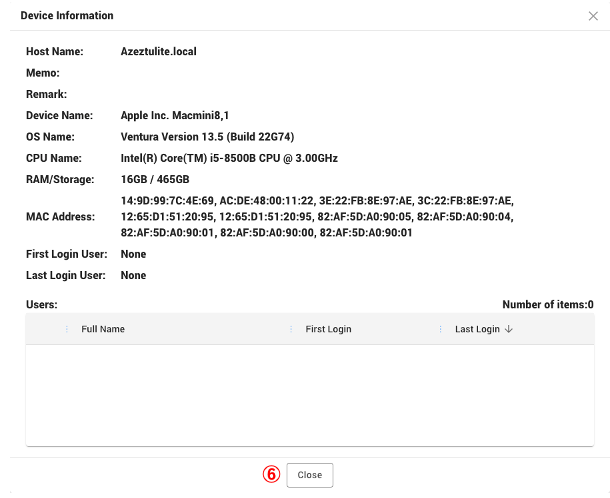Close the dialog with the X icon
This screenshot has width=610, height=498.
tap(593, 16)
